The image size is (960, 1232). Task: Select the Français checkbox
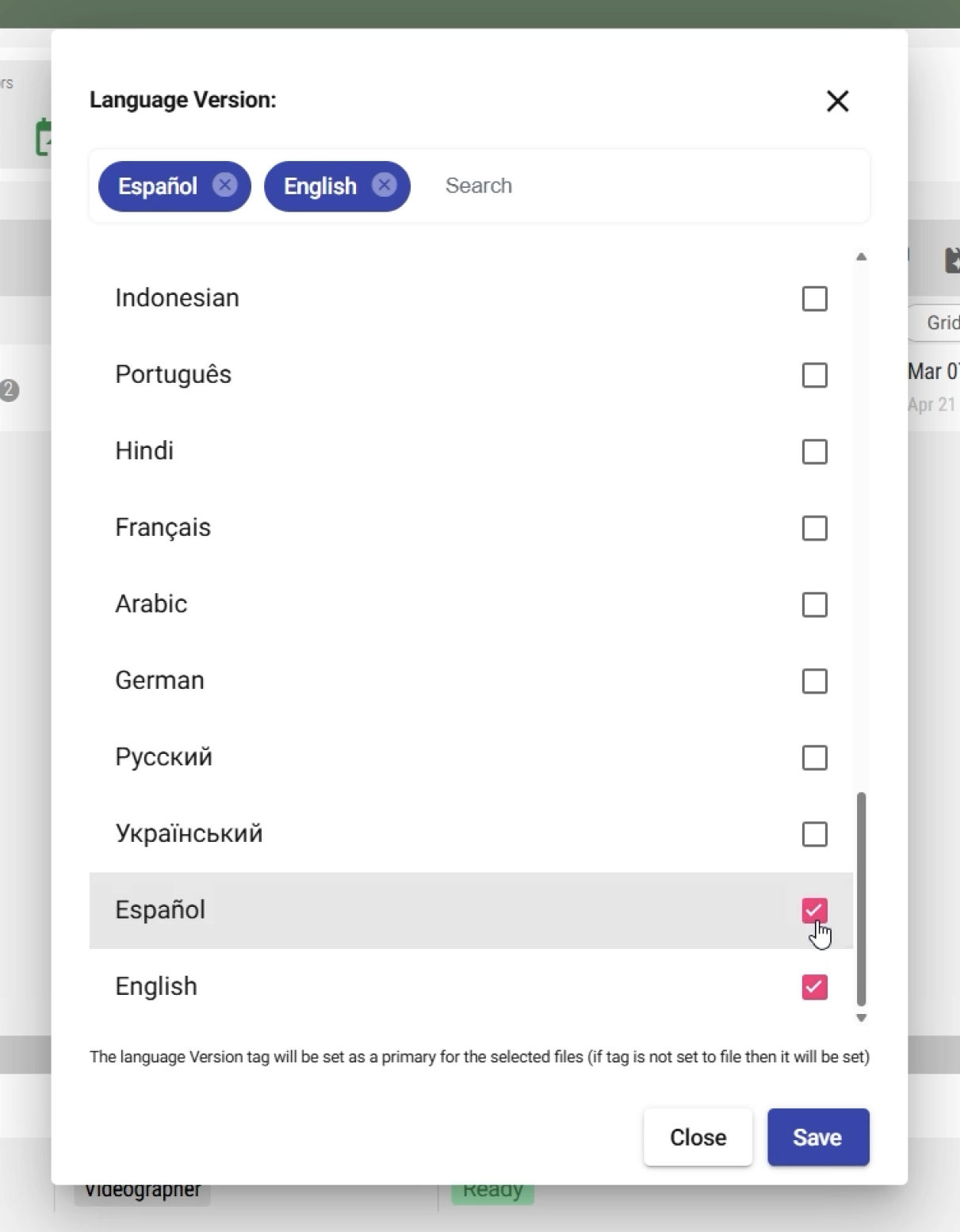(814, 528)
